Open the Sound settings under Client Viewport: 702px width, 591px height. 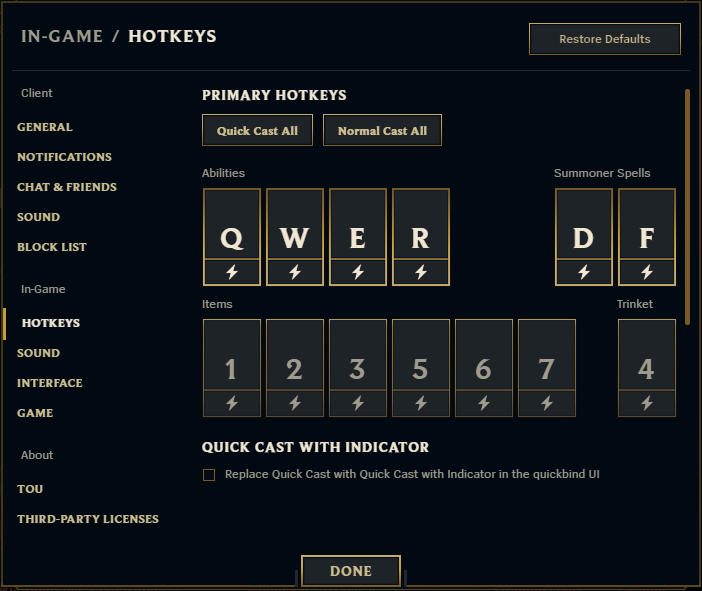pyautogui.click(x=39, y=217)
